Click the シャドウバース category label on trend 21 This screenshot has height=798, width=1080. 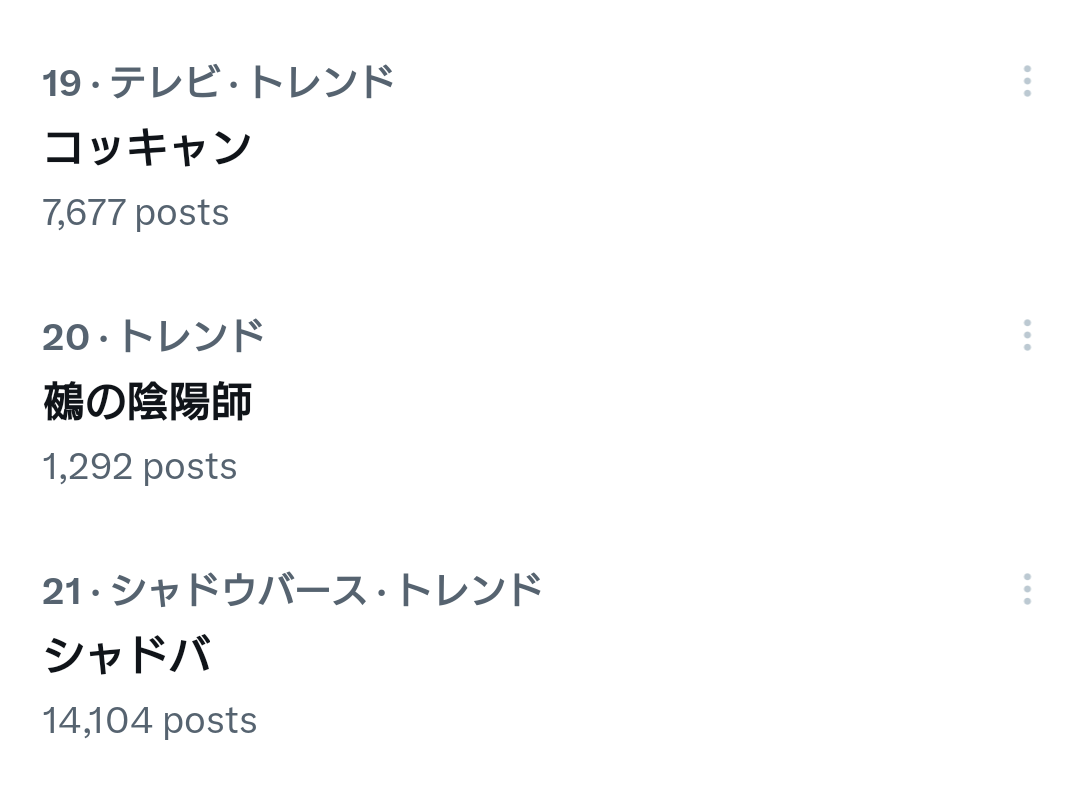pos(237,590)
